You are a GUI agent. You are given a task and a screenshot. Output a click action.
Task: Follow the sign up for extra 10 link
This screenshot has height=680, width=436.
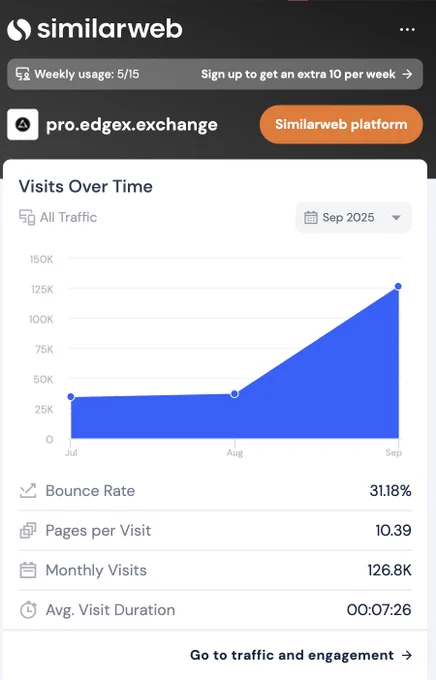click(x=306, y=74)
